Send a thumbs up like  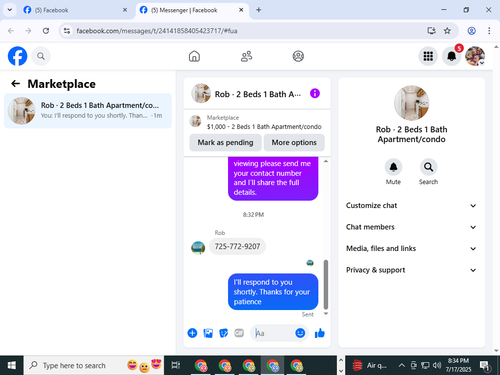[x=320, y=333]
